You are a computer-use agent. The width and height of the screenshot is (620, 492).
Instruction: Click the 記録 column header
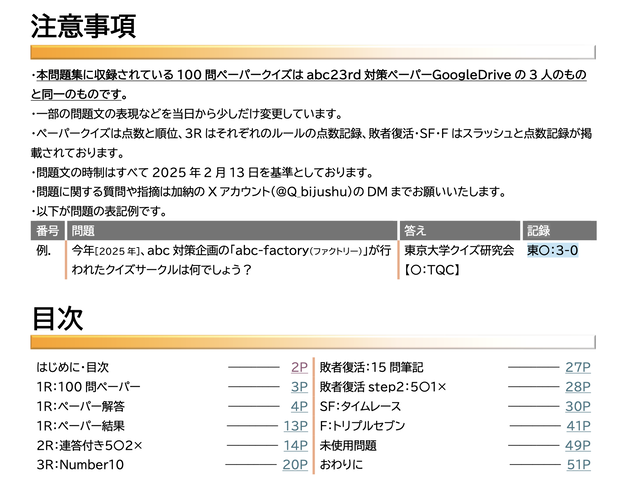[560, 231]
